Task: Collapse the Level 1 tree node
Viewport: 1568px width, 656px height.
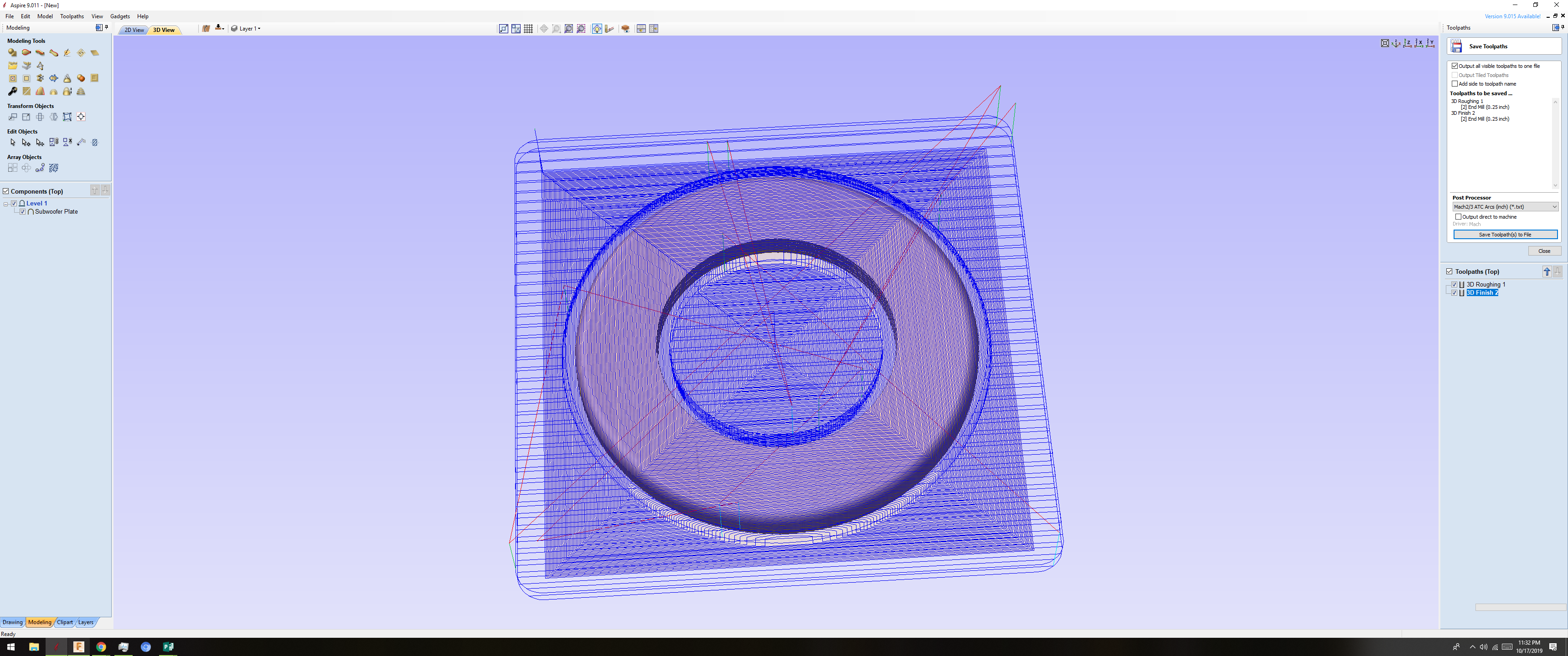Action: point(6,204)
